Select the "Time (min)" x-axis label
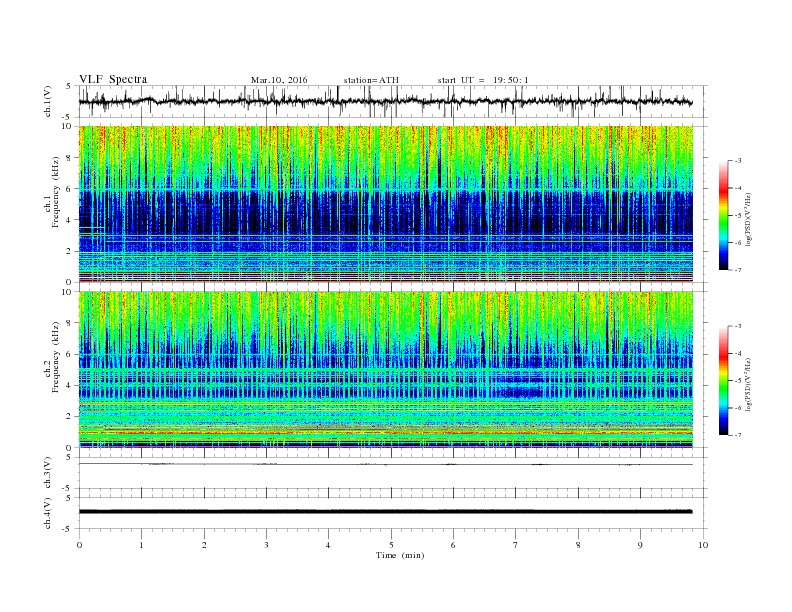 [400, 555]
